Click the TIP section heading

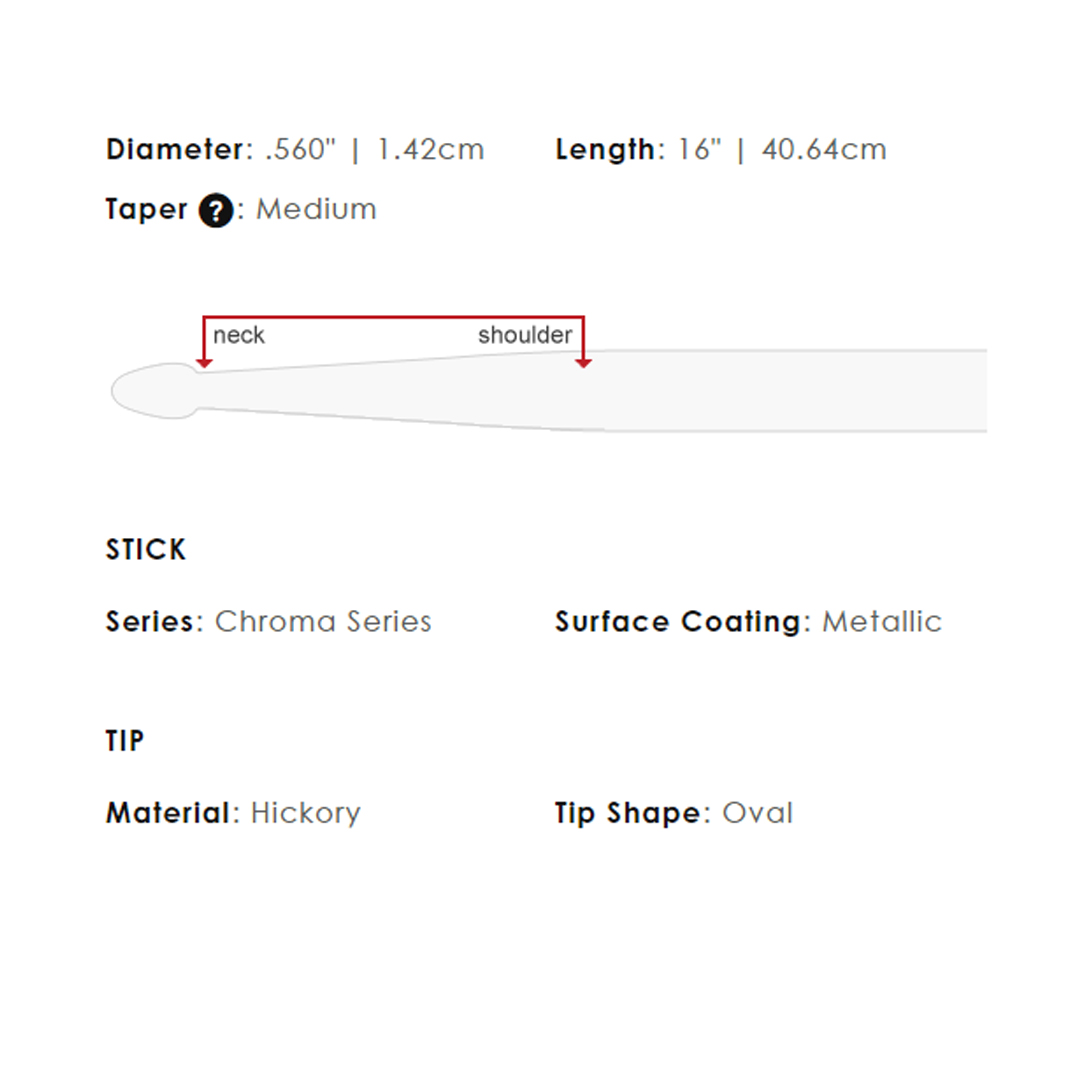click(x=125, y=741)
